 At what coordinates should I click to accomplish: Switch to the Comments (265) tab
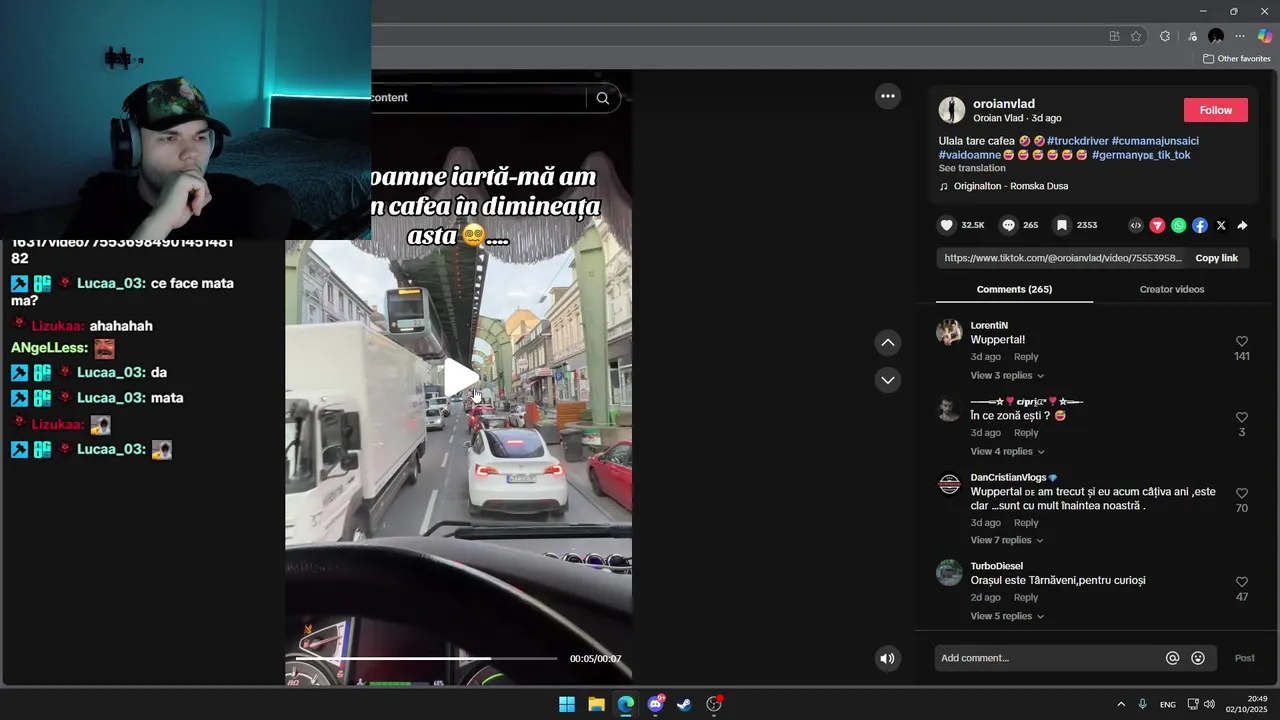coord(1014,289)
